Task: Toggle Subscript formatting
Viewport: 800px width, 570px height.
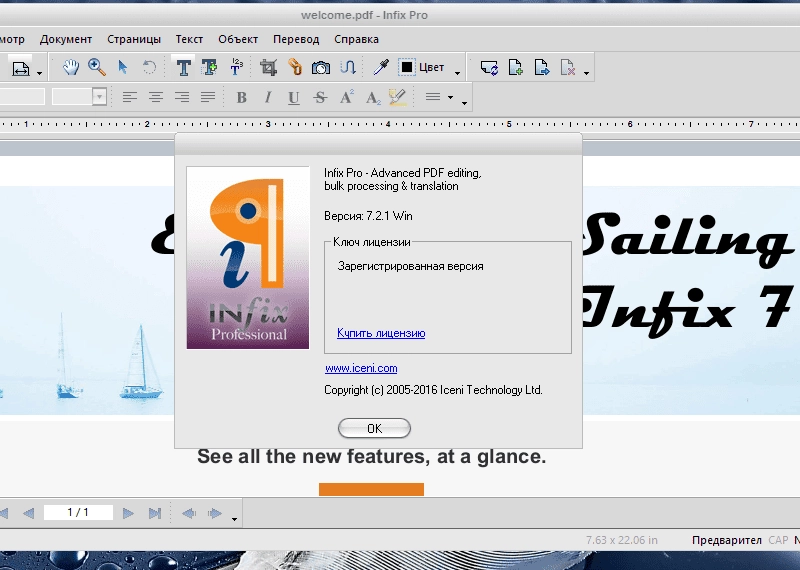Action: pos(373,97)
